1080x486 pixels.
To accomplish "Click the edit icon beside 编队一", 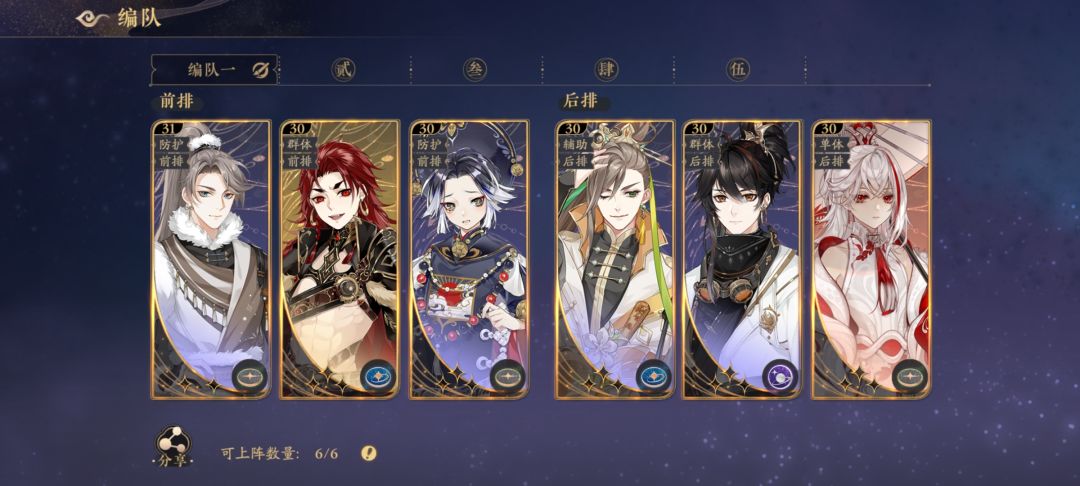I will 261,70.
